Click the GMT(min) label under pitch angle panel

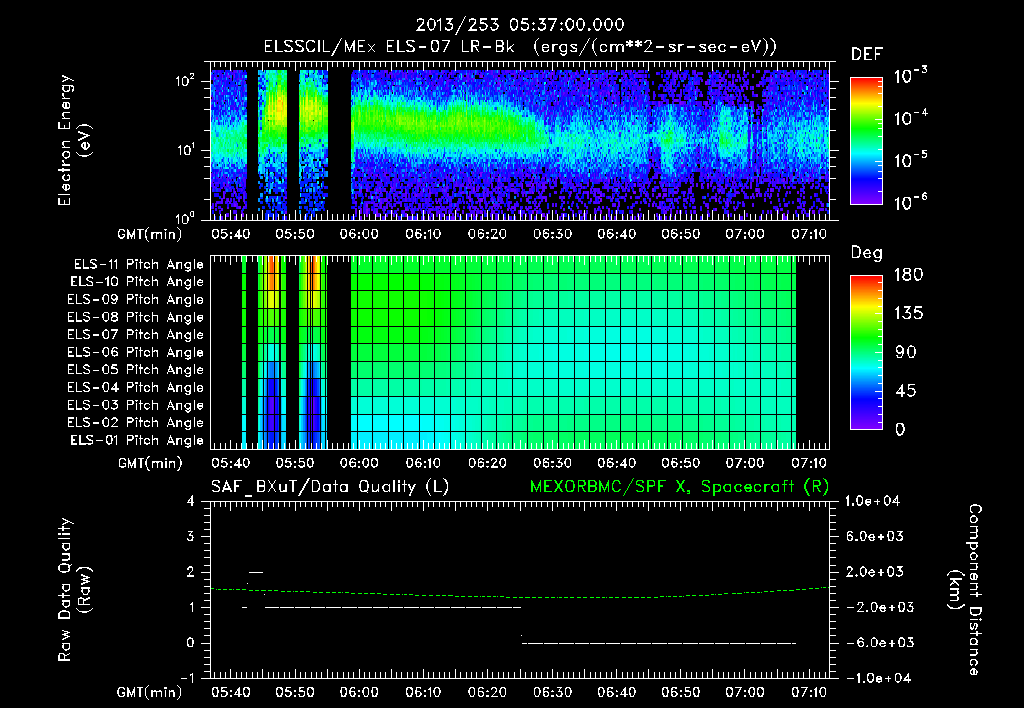pos(150,464)
